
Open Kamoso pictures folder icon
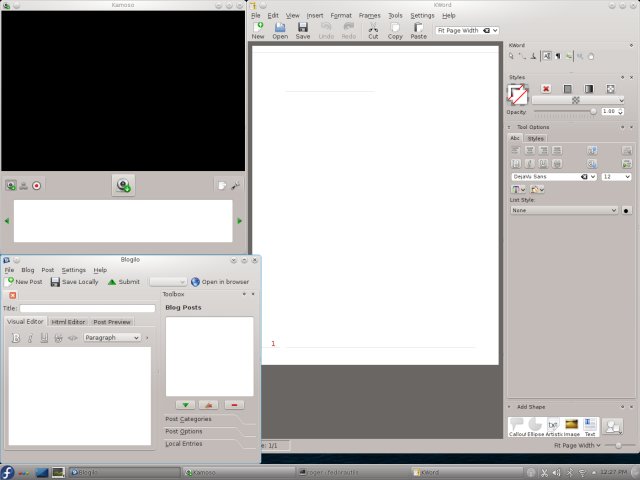coord(222,186)
